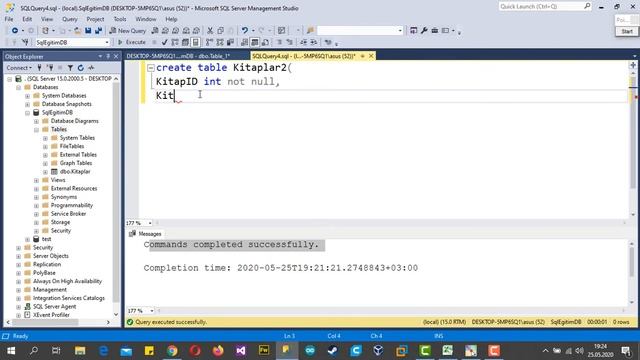
Task: Click the Object Explorer filter funnel icon
Action: [70, 68]
